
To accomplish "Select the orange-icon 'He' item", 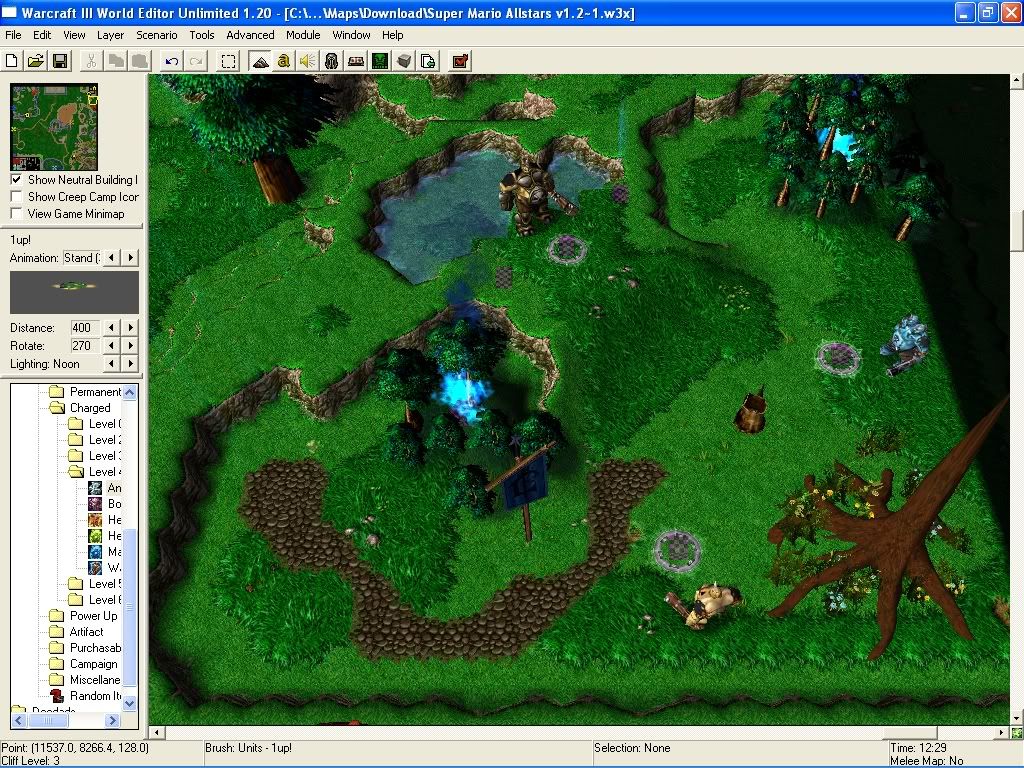I will [x=104, y=520].
